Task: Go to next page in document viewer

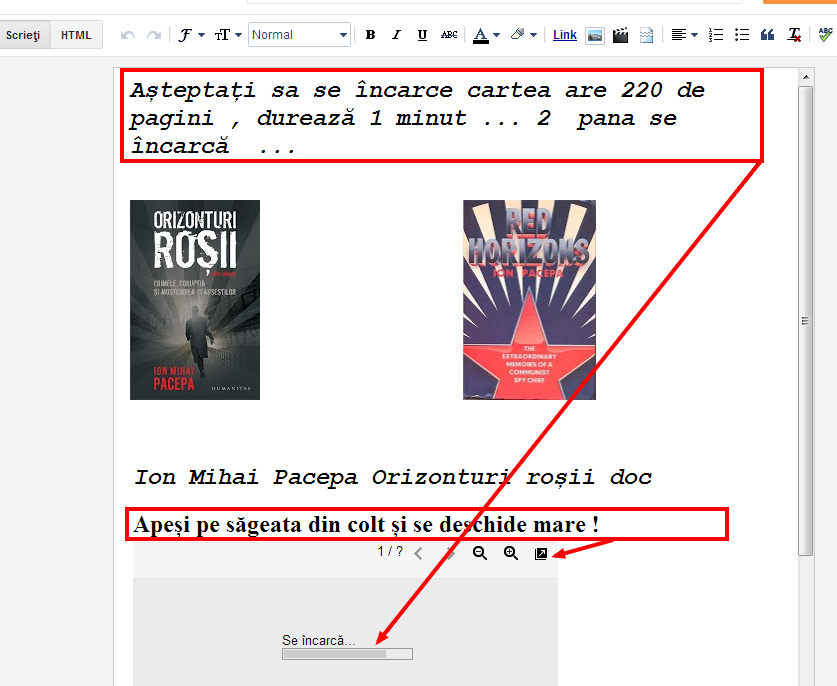Action: click(449, 553)
